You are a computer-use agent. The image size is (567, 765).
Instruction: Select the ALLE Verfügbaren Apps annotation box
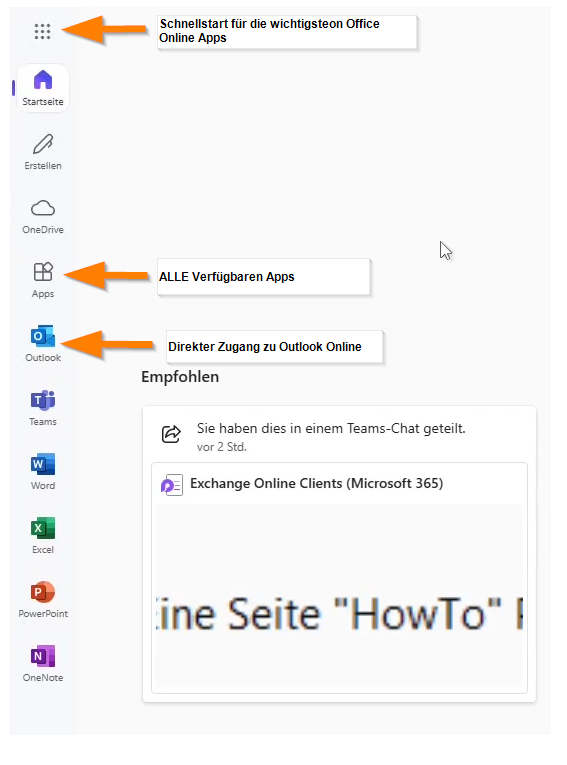pyautogui.click(x=263, y=277)
